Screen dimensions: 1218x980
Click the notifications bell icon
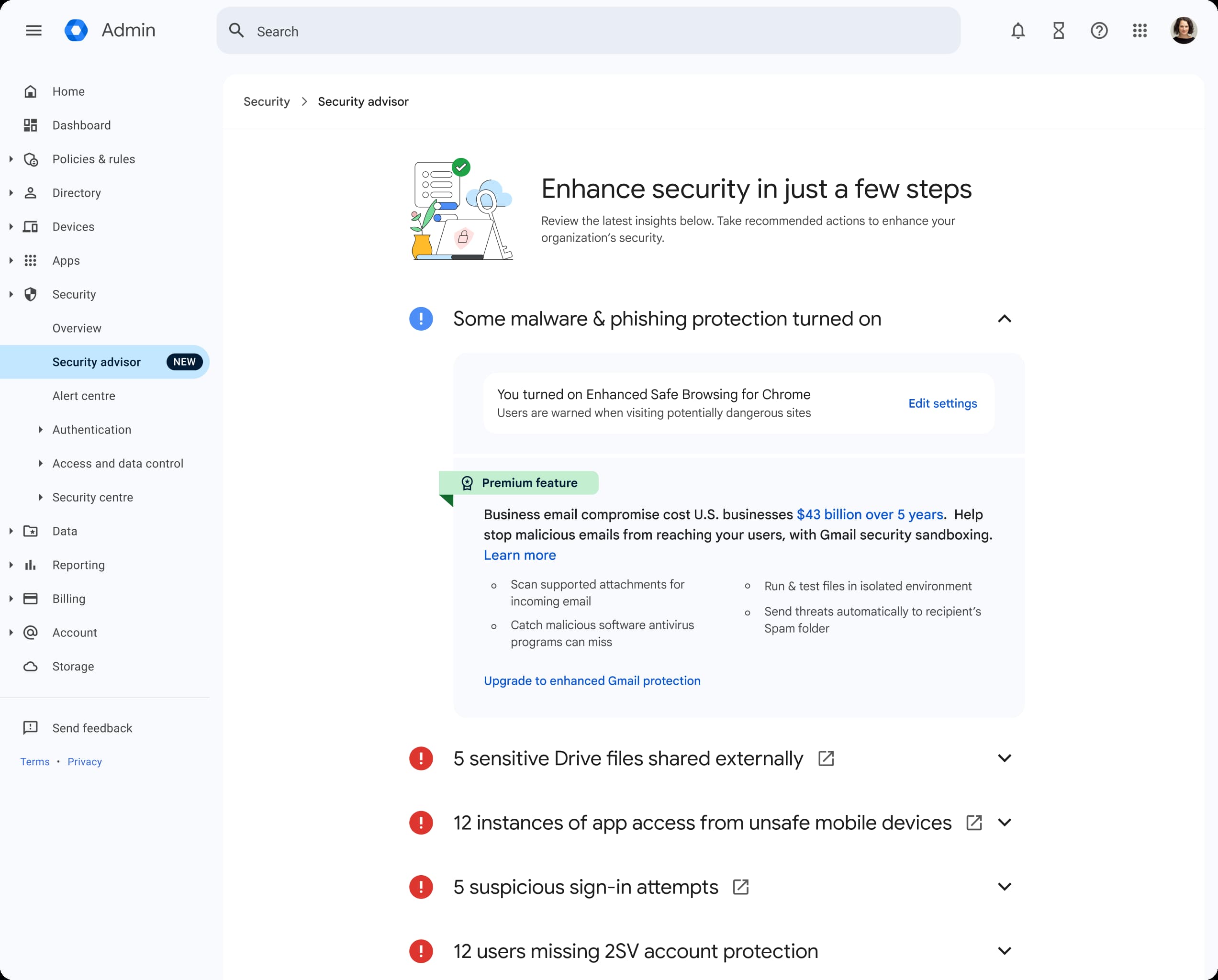(x=1017, y=31)
